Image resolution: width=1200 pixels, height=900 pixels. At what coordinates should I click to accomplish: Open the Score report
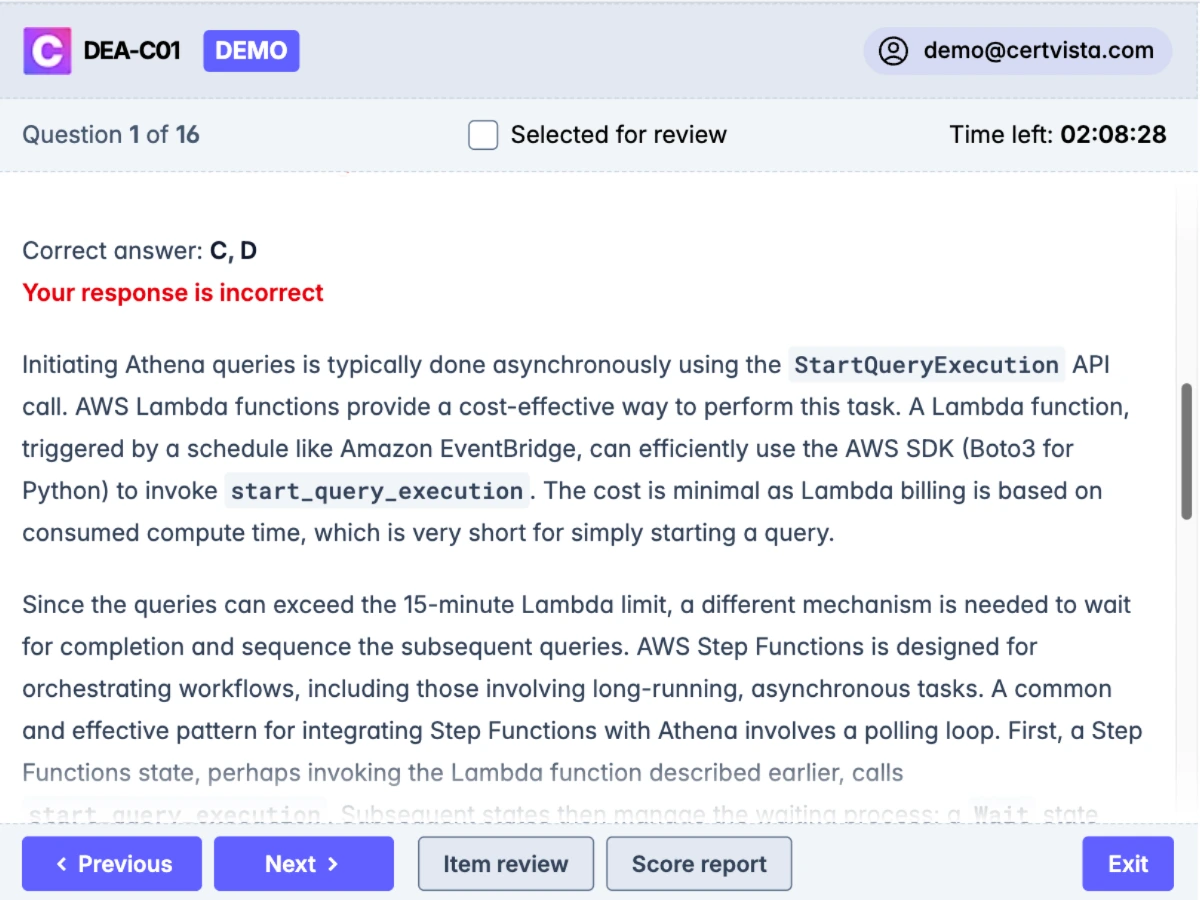coord(699,864)
